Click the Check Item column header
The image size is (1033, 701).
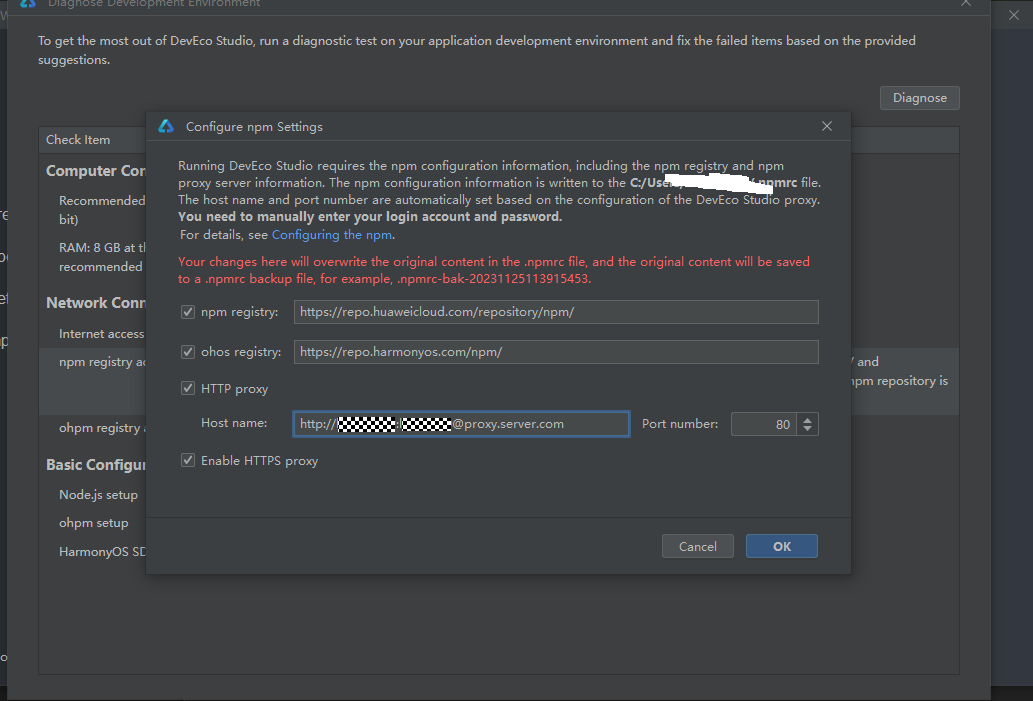(x=78, y=140)
